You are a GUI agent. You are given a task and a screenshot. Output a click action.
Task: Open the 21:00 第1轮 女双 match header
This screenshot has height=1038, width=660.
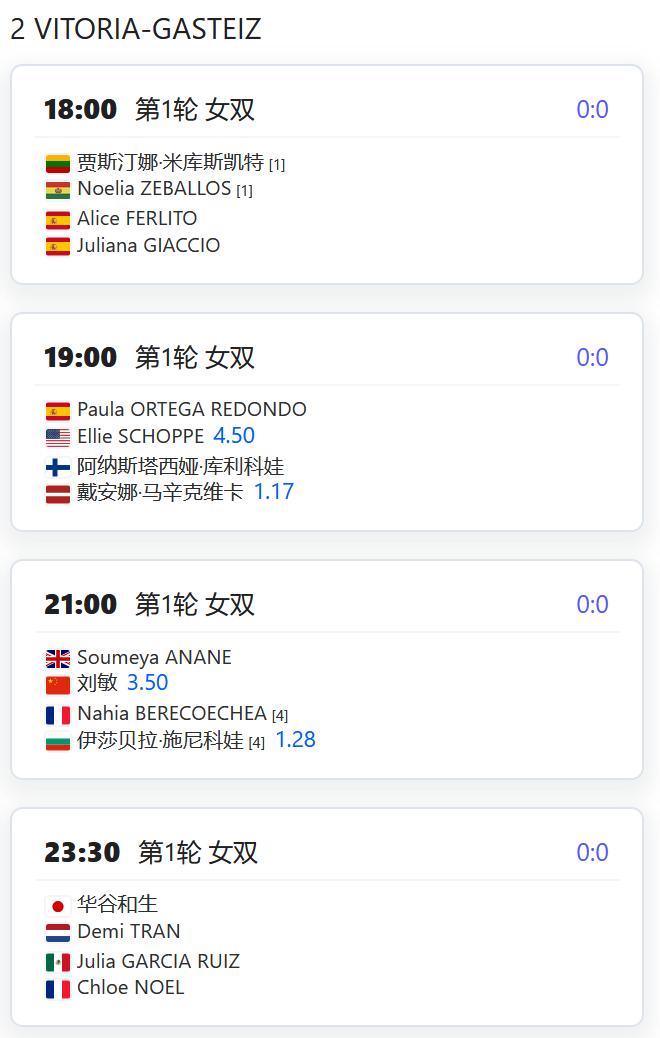tap(150, 604)
